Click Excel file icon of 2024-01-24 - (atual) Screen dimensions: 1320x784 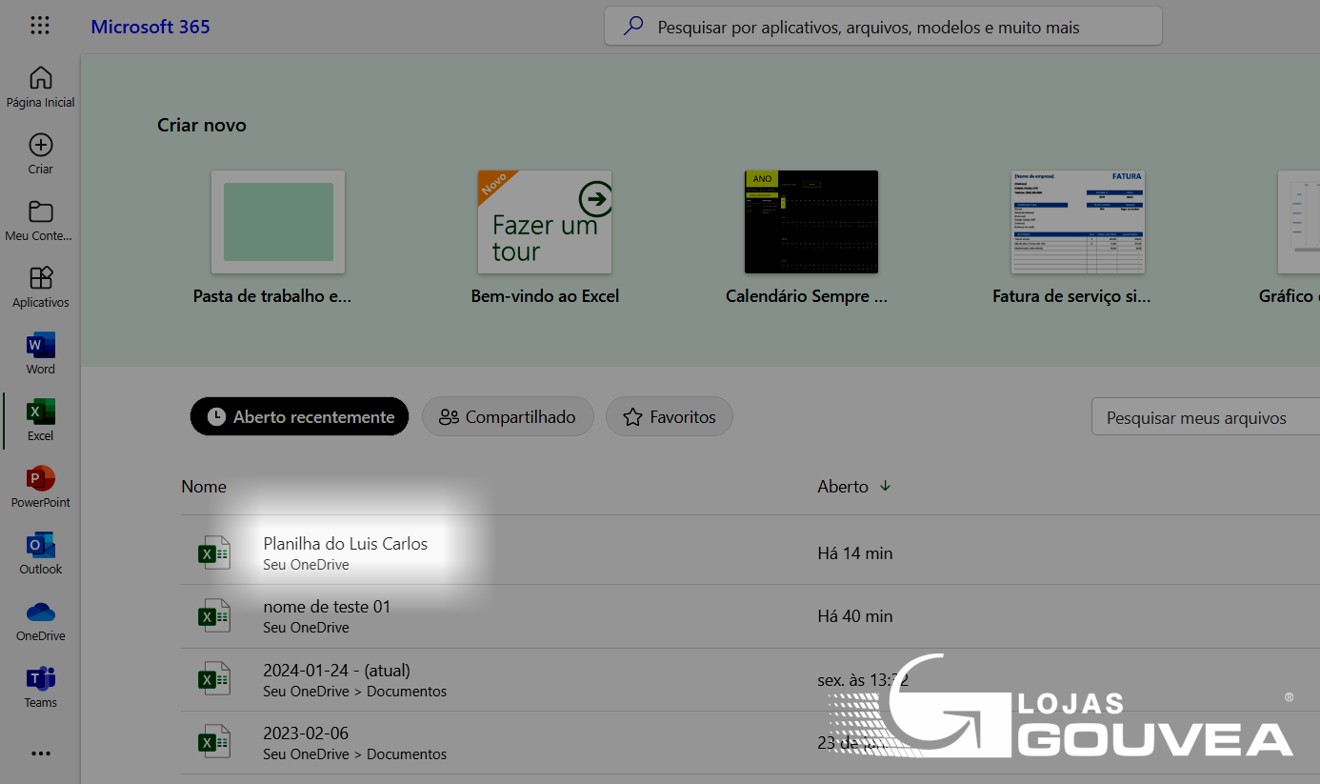tap(214, 679)
